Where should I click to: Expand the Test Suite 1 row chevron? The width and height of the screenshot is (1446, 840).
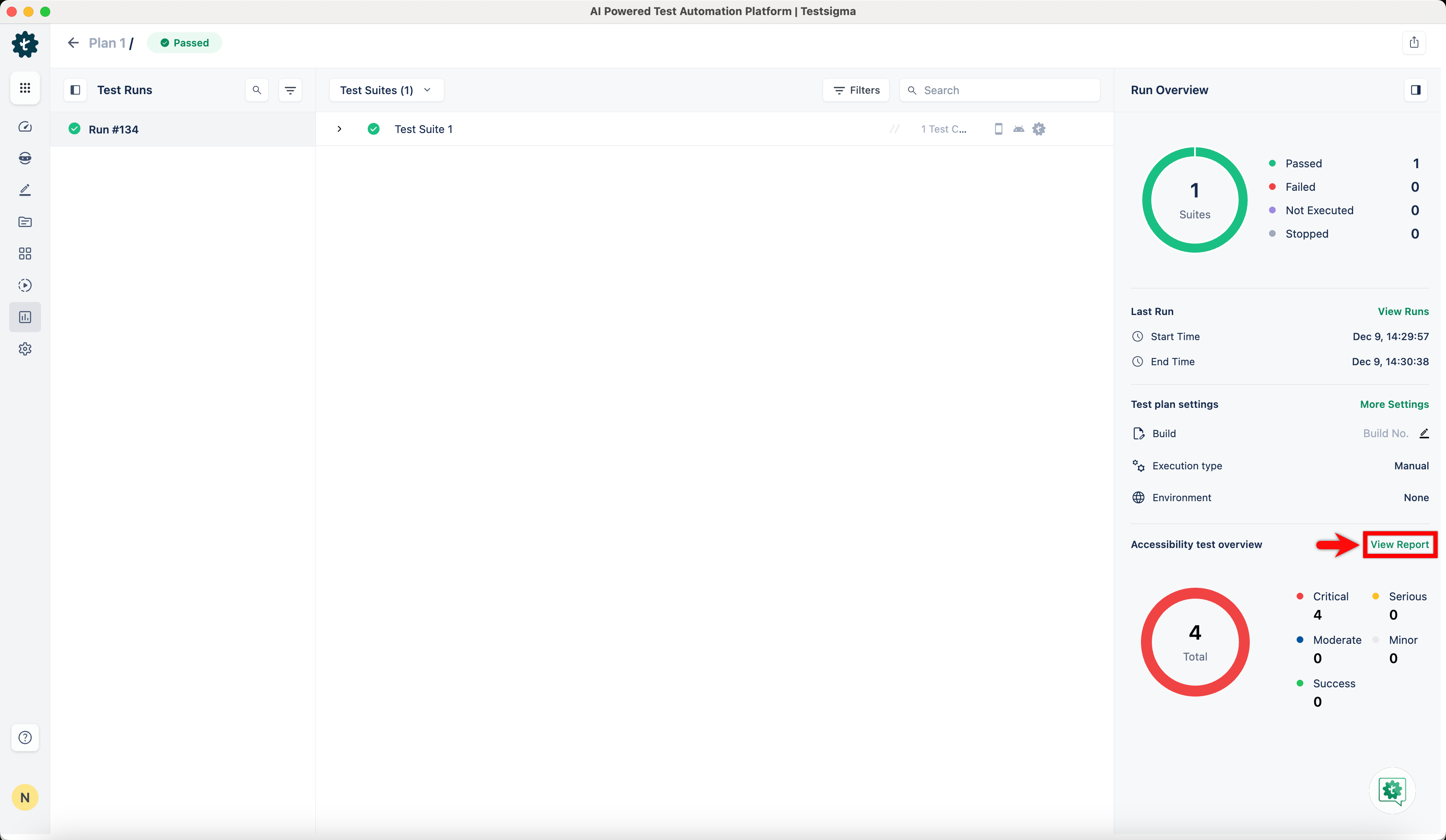click(x=339, y=129)
